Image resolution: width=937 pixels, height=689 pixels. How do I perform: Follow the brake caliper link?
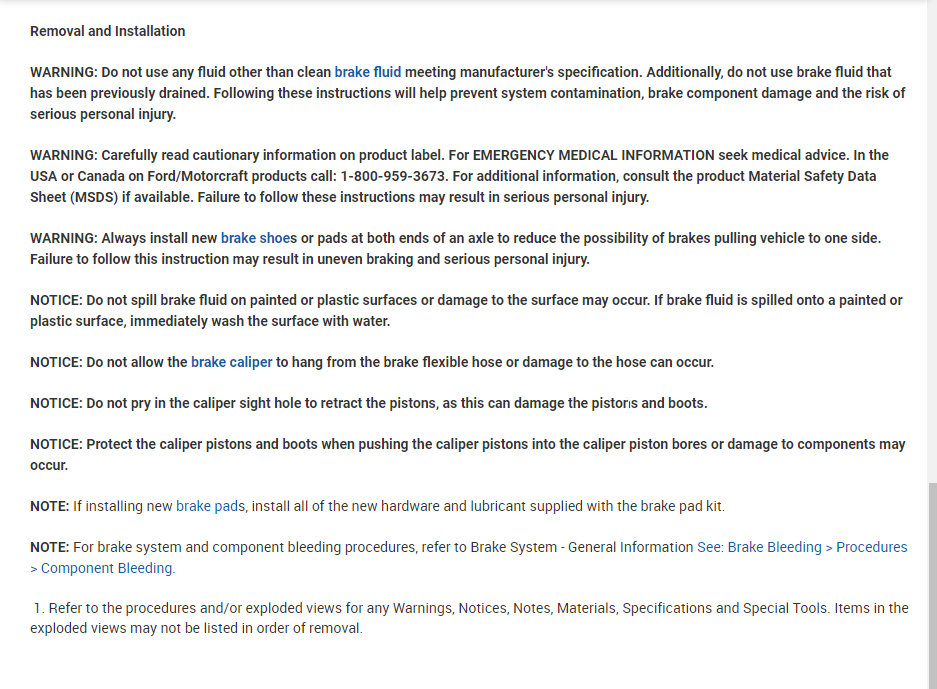pyautogui.click(x=231, y=362)
